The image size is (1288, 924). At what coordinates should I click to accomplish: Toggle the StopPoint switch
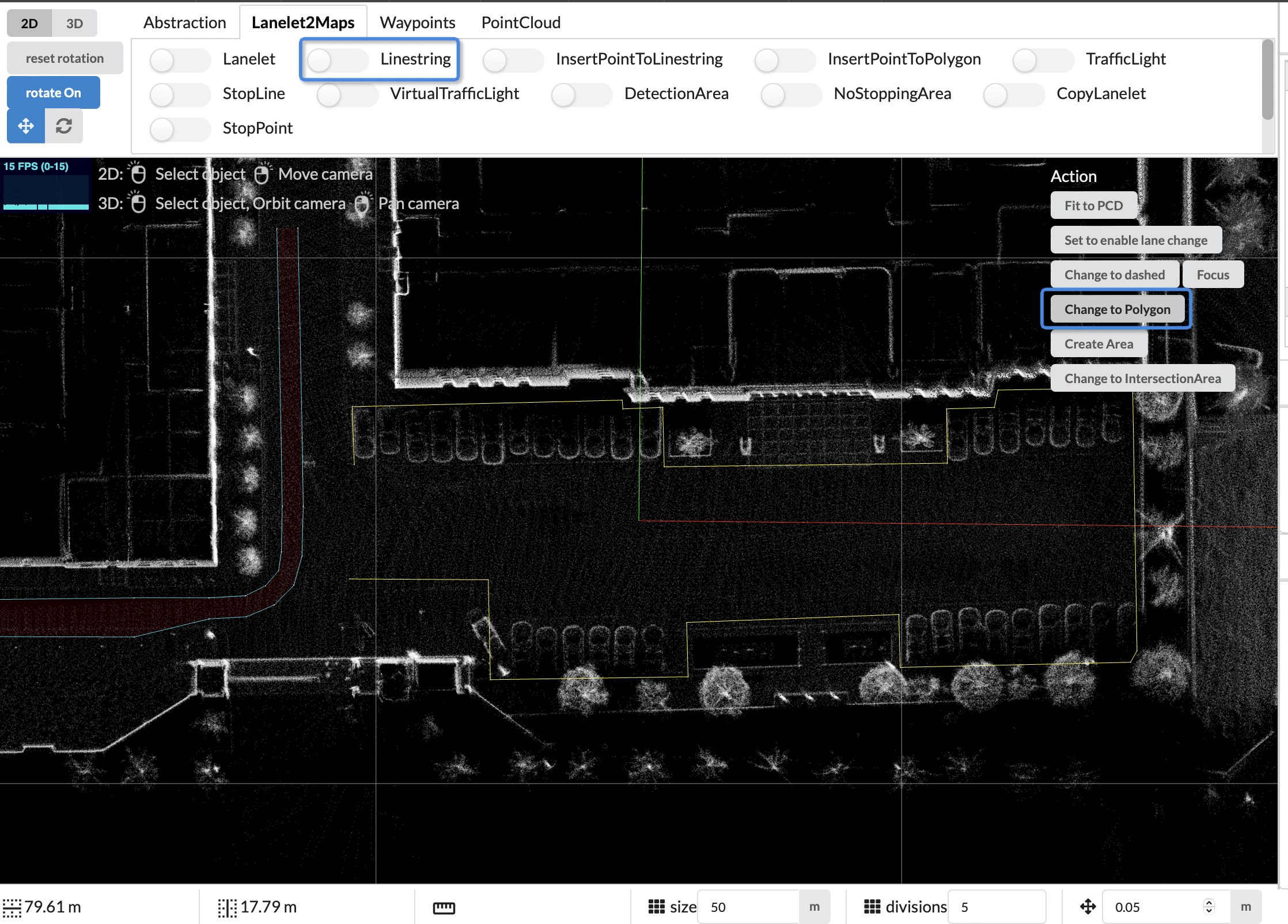coord(180,128)
